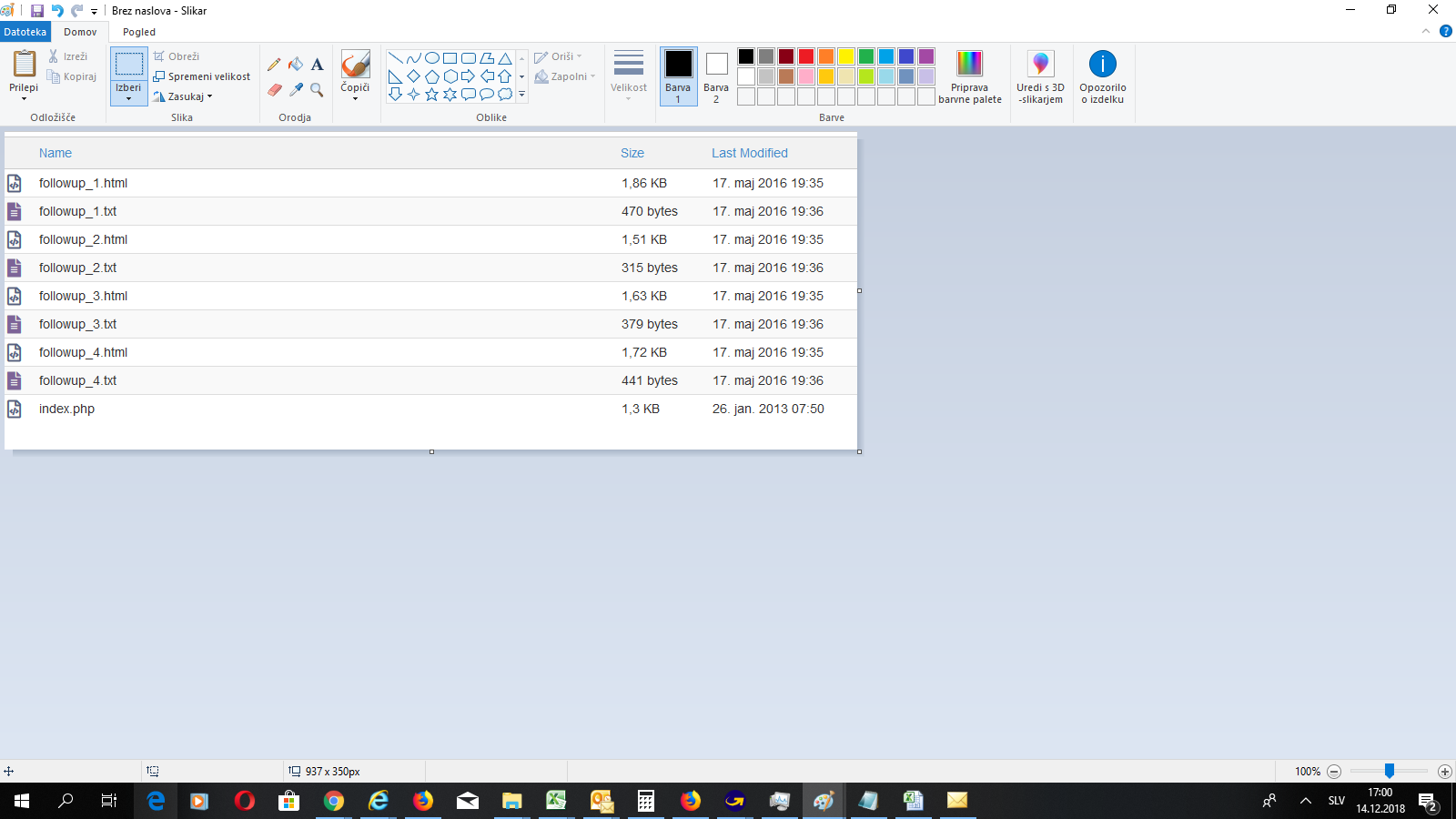1456x819 pixels.
Task: Select the Pencil tool
Action: click(x=274, y=65)
